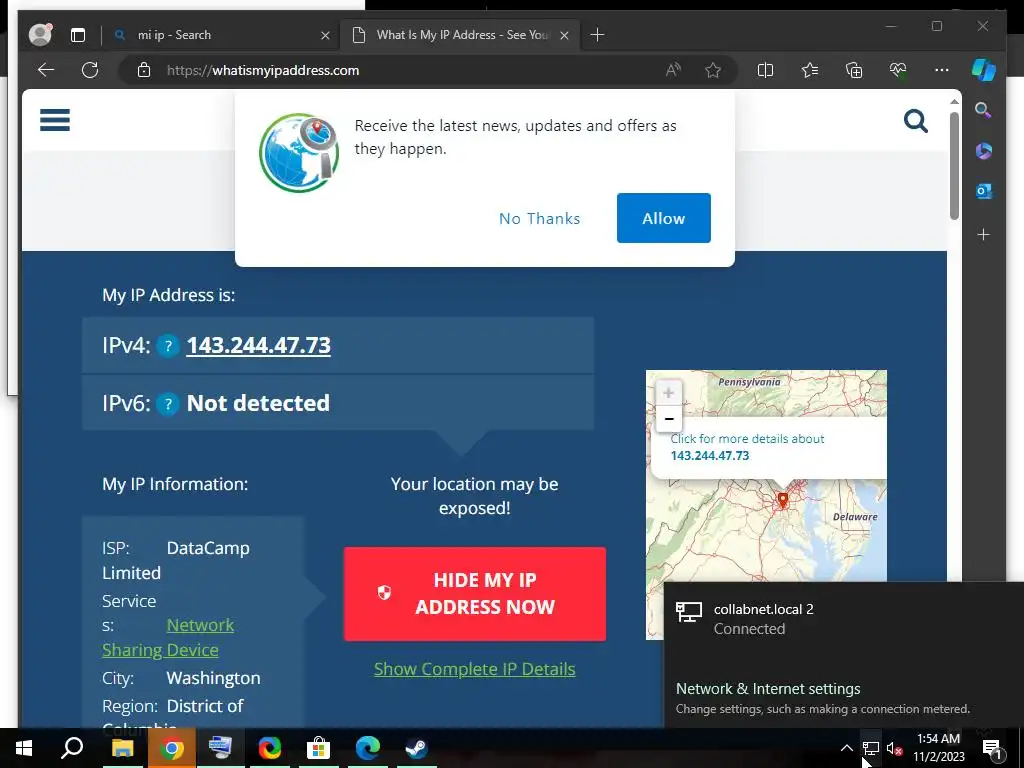Go back to the previous page

[x=46, y=70]
